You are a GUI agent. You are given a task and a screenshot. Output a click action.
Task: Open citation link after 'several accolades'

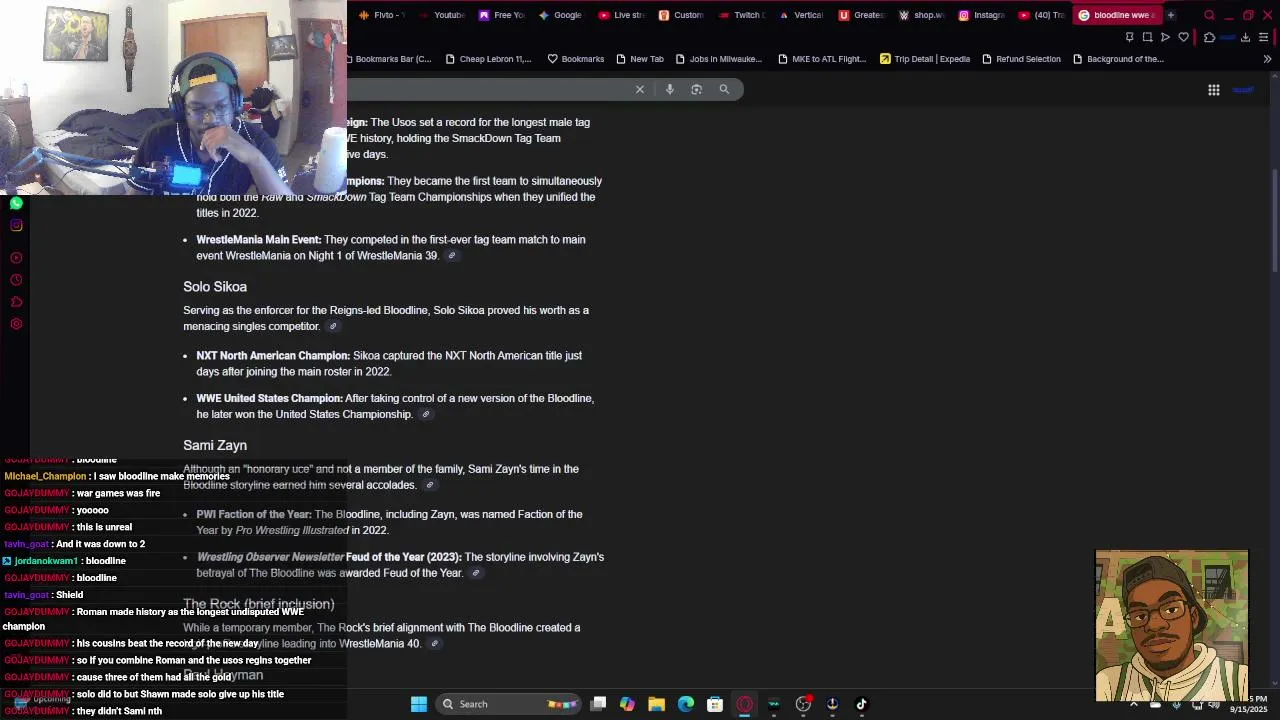click(x=429, y=486)
